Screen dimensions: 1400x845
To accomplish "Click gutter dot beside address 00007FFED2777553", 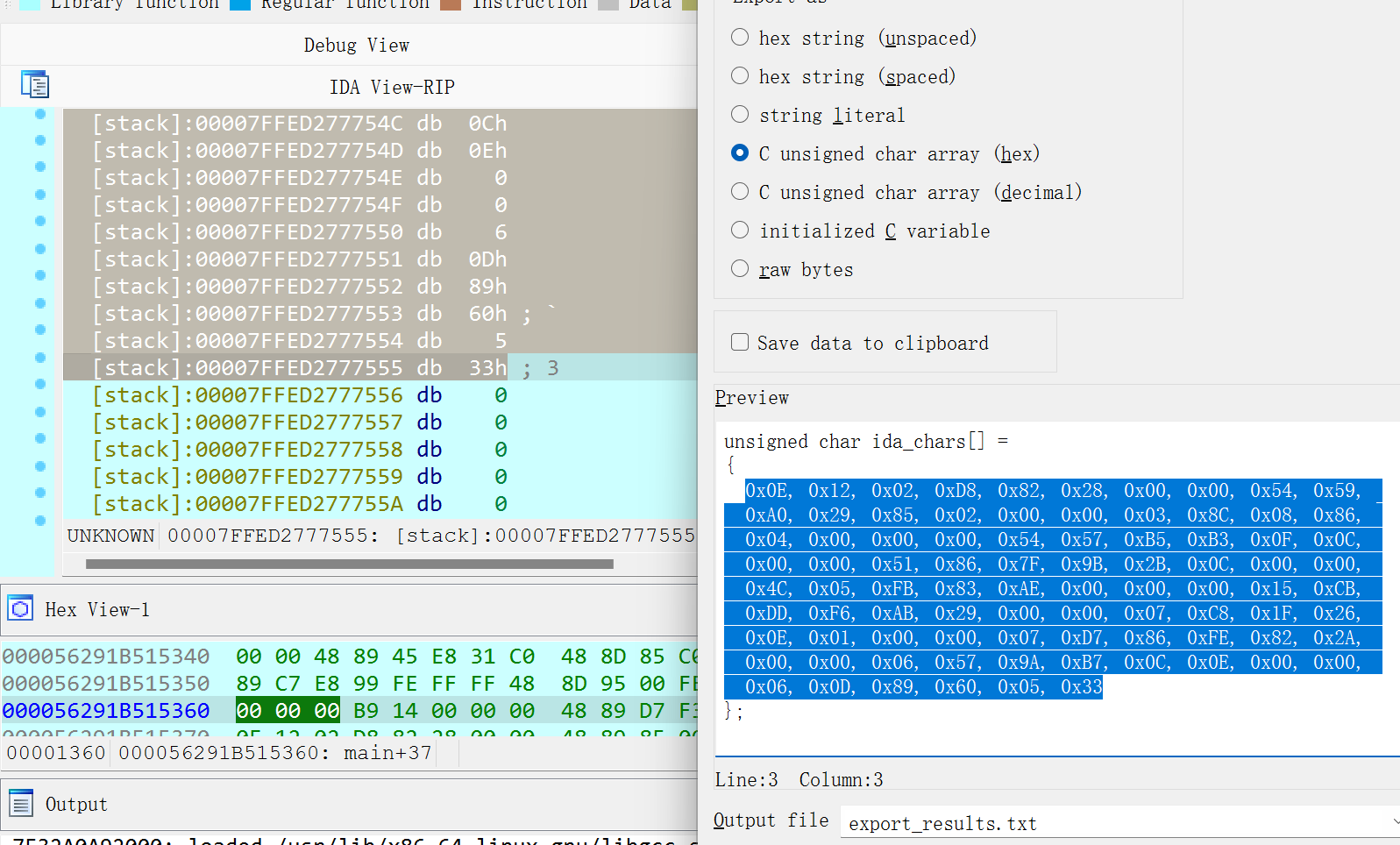I will 40,303.
